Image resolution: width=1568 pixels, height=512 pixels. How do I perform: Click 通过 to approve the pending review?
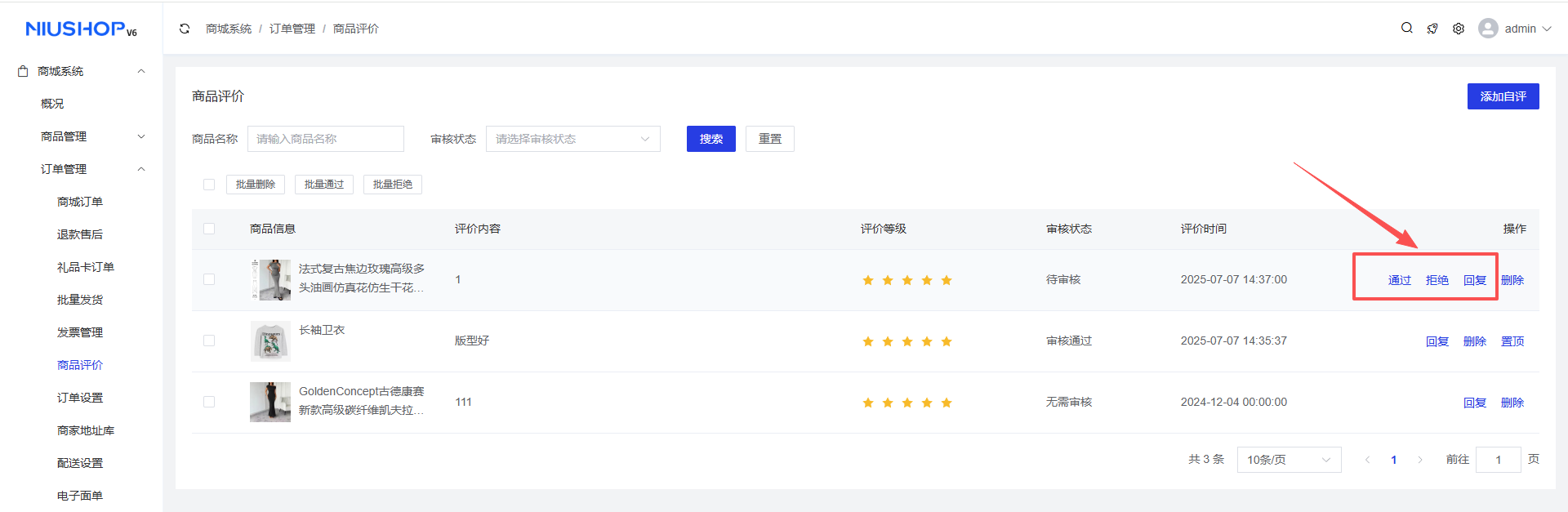pos(1399,280)
